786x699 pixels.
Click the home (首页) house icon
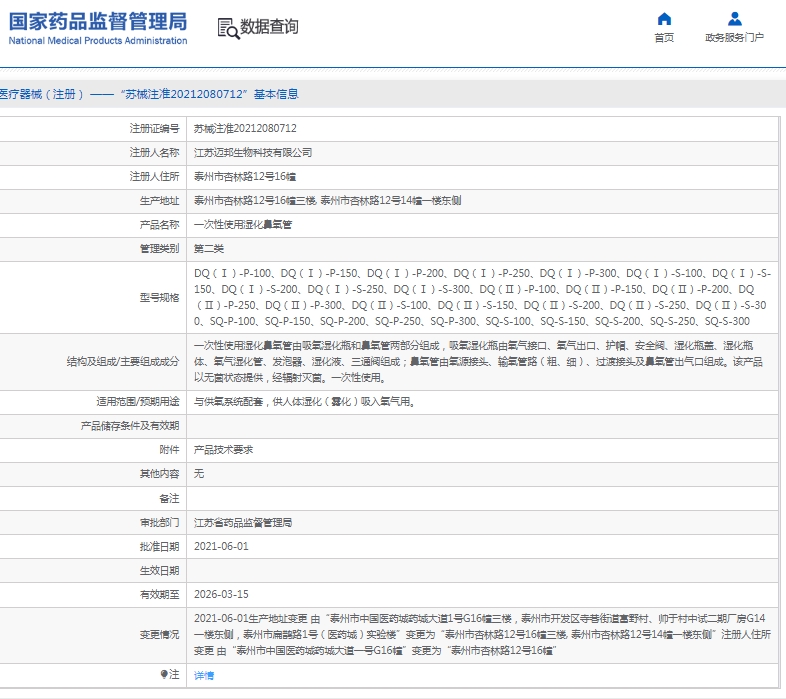[x=664, y=19]
